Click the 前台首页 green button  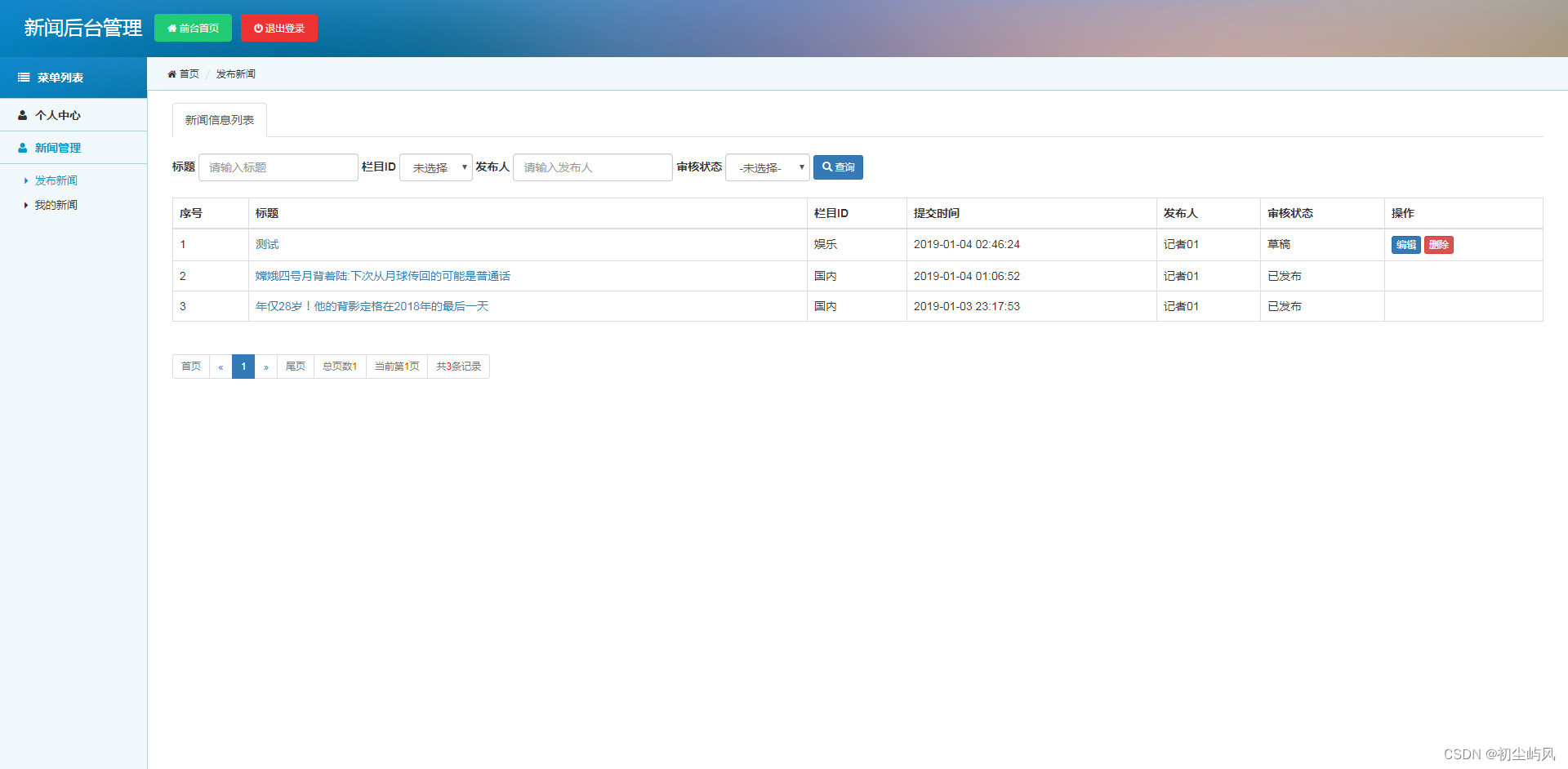(x=193, y=28)
